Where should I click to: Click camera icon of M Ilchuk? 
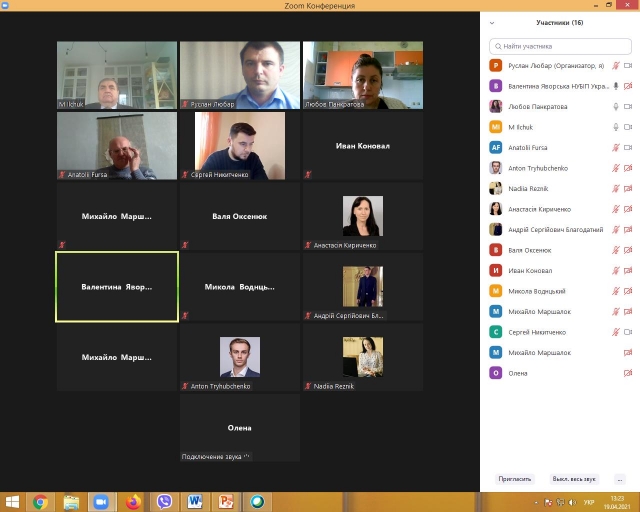(628, 127)
